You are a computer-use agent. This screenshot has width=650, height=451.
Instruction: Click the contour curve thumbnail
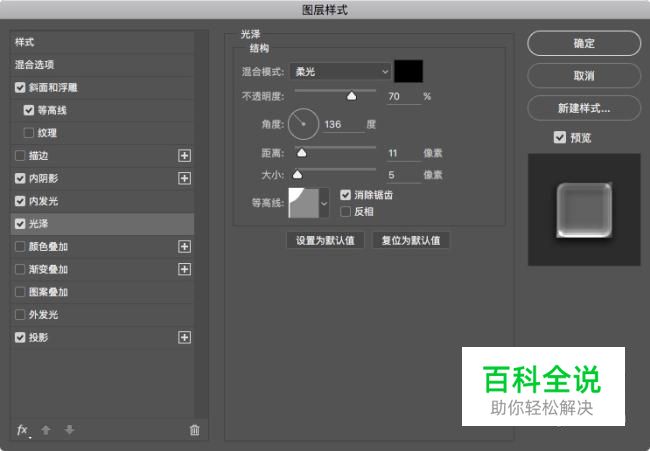[304, 203]
